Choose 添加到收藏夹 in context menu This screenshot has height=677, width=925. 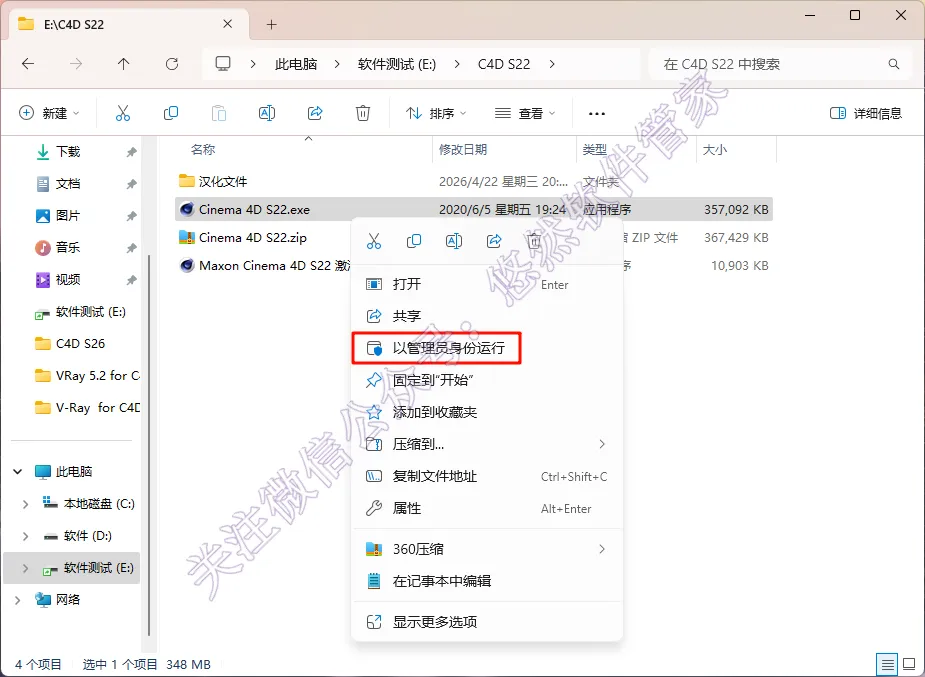[x=487, y=412]
